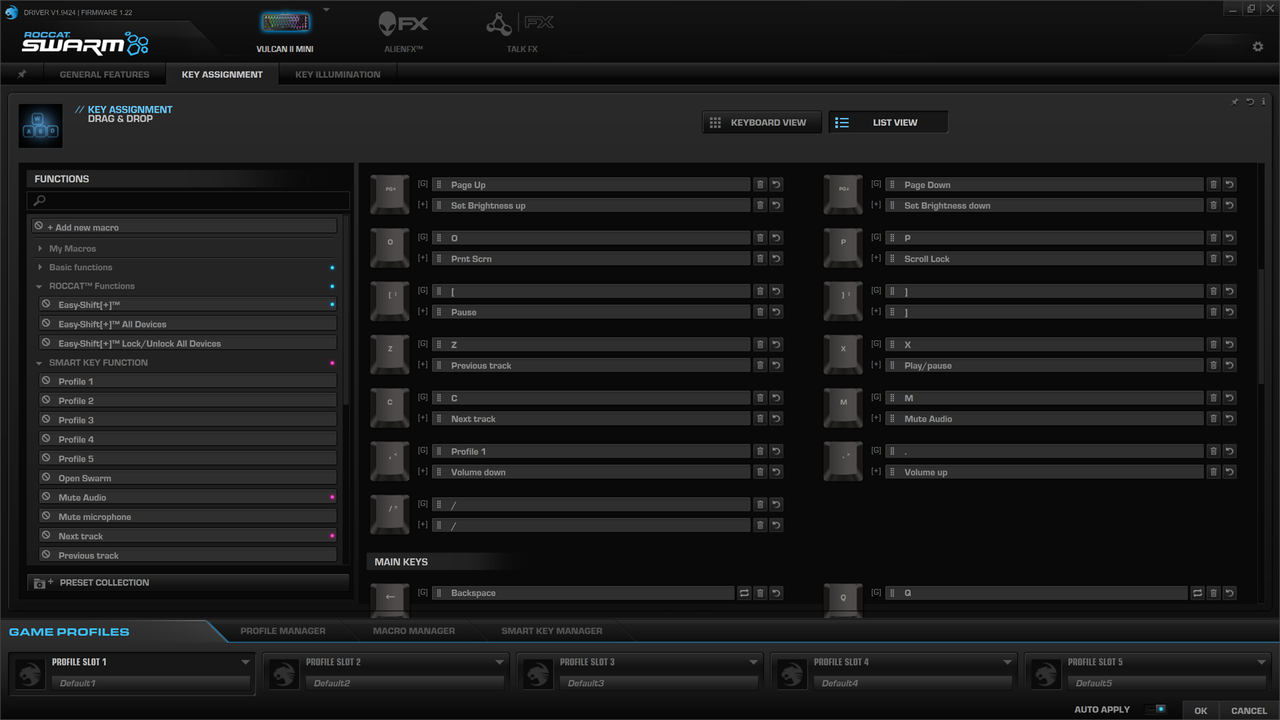Reset the Play/pause assignment to default
This screenshot has height=720, width=1280.
click(x=1229, y=366)
